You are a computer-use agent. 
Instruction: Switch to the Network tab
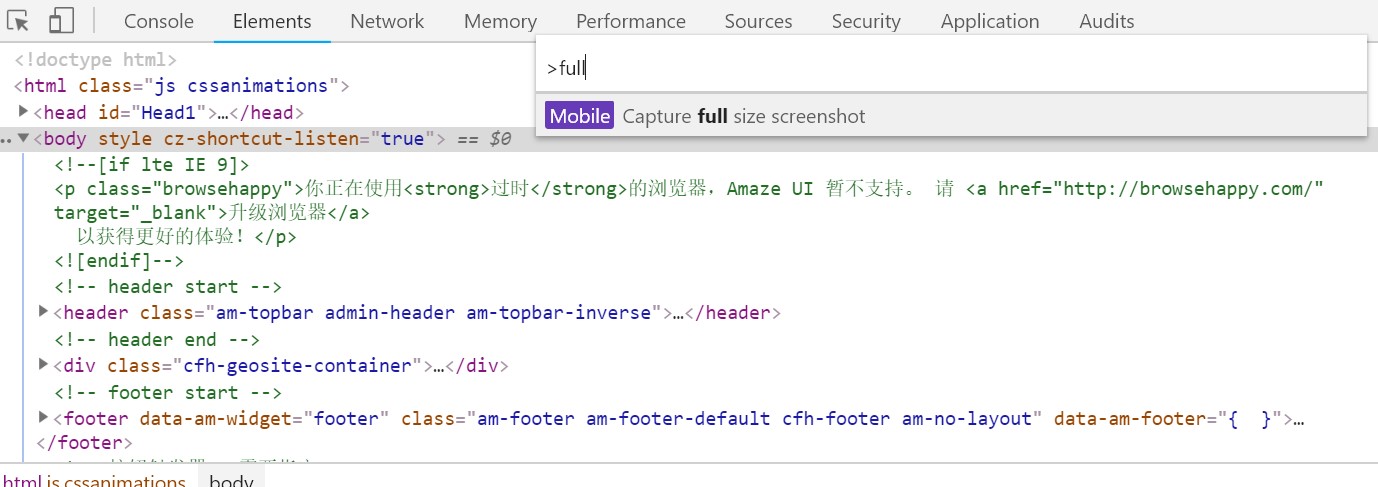(x=387, y=21)
